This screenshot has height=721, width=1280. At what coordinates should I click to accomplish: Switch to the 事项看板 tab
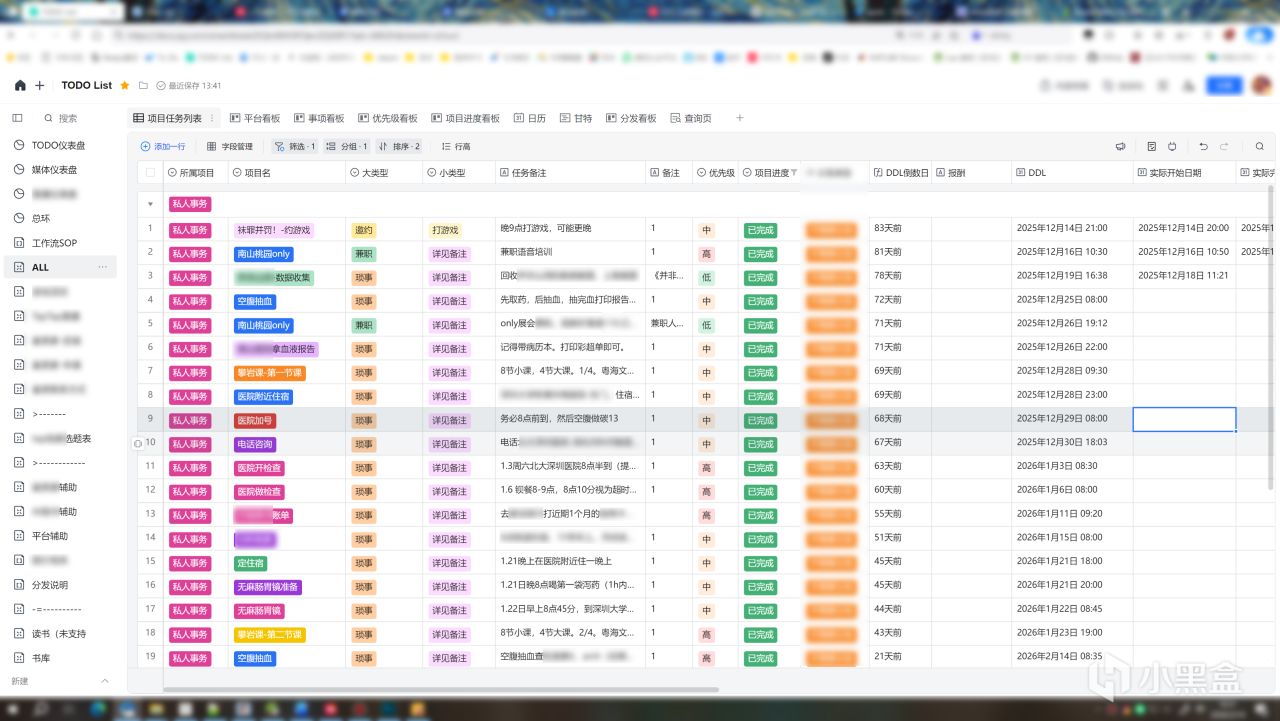pyautogui.click(x=319, y=118)
